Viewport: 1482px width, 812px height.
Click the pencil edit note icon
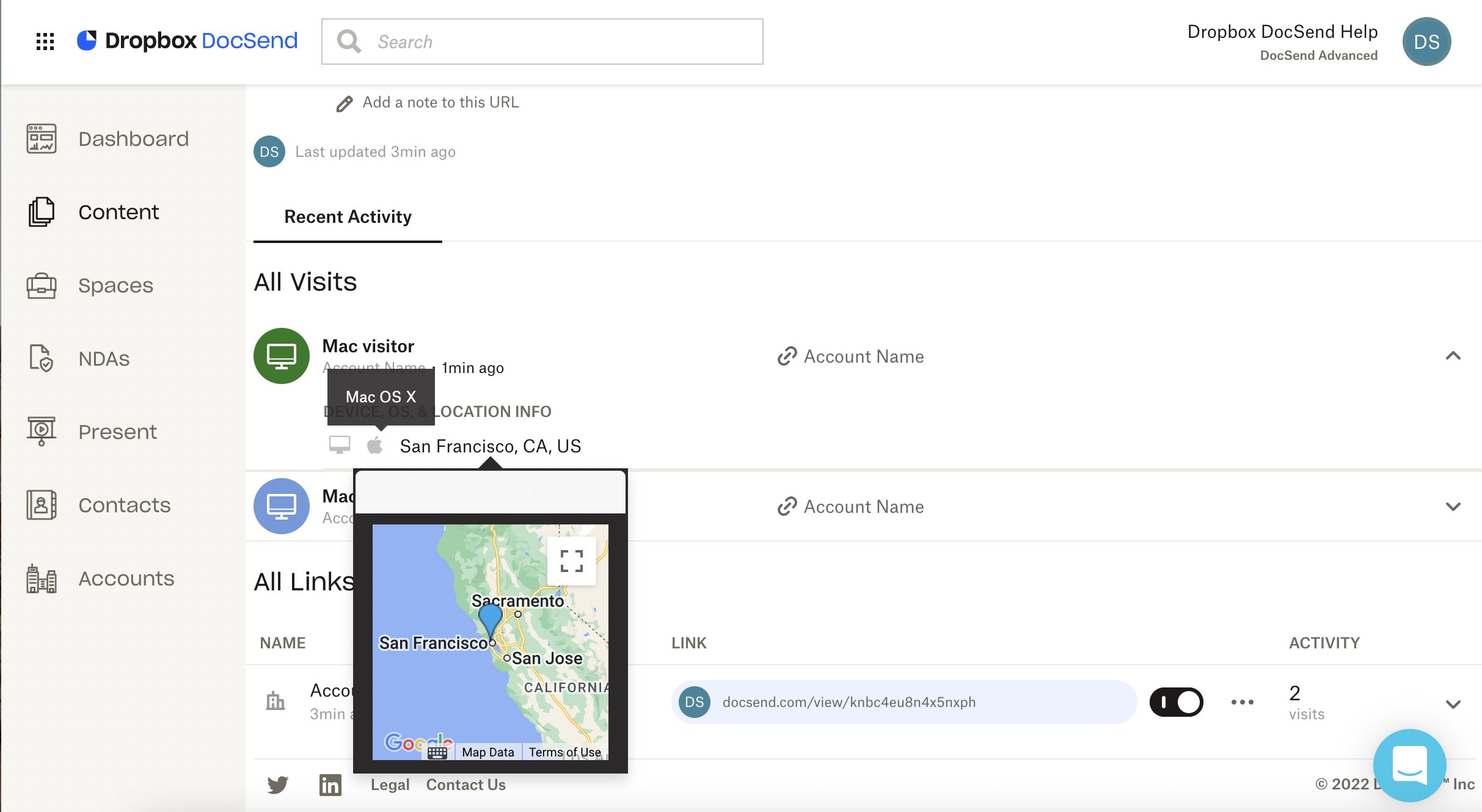pyautogui.click(x=345, y=104)
